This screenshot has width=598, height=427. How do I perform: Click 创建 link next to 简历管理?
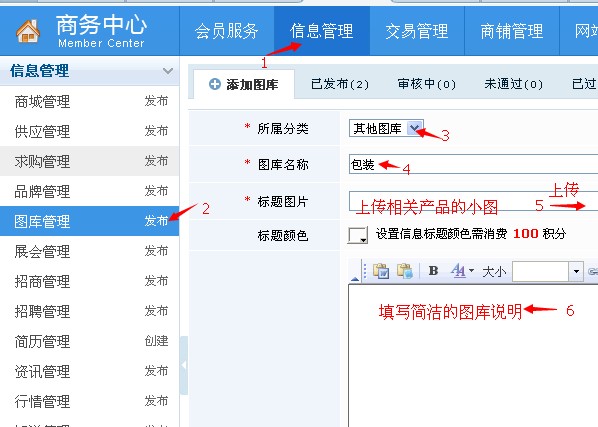coord(156,341)
